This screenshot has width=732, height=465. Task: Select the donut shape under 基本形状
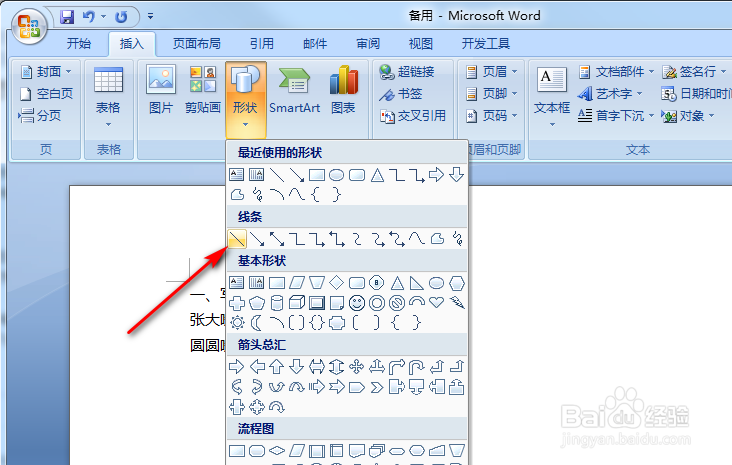[x=377, y=303]
